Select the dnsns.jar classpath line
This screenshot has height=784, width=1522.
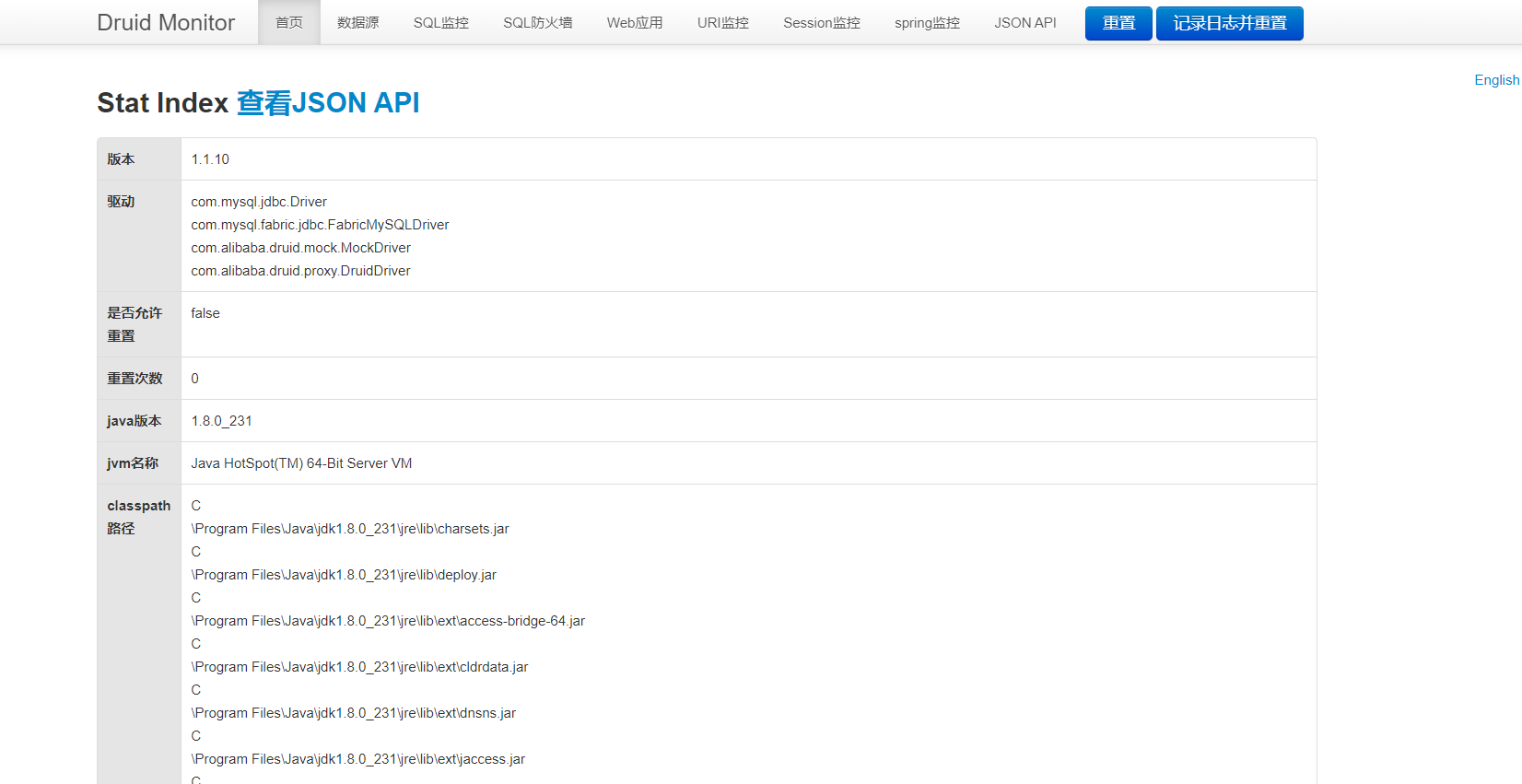click(353, 713)
